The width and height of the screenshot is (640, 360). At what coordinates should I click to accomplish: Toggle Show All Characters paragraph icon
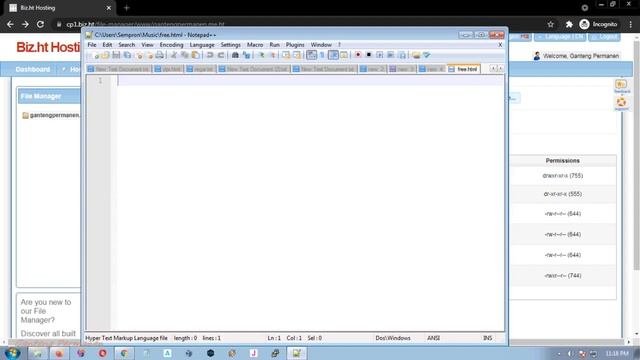[322, 55]
